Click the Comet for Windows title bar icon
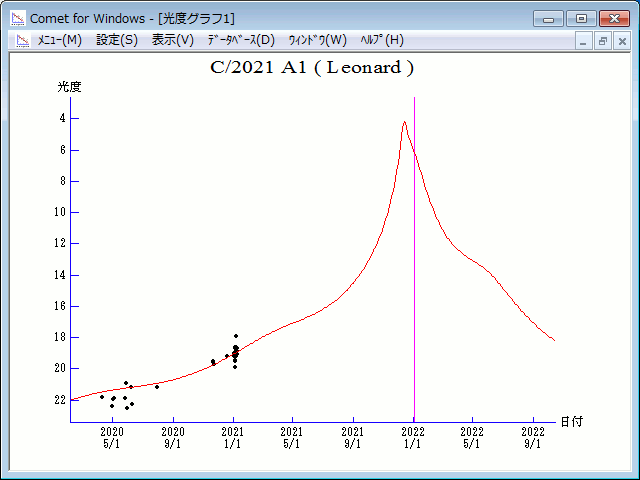Screen dimensions: 640x480 coord(17,18)
